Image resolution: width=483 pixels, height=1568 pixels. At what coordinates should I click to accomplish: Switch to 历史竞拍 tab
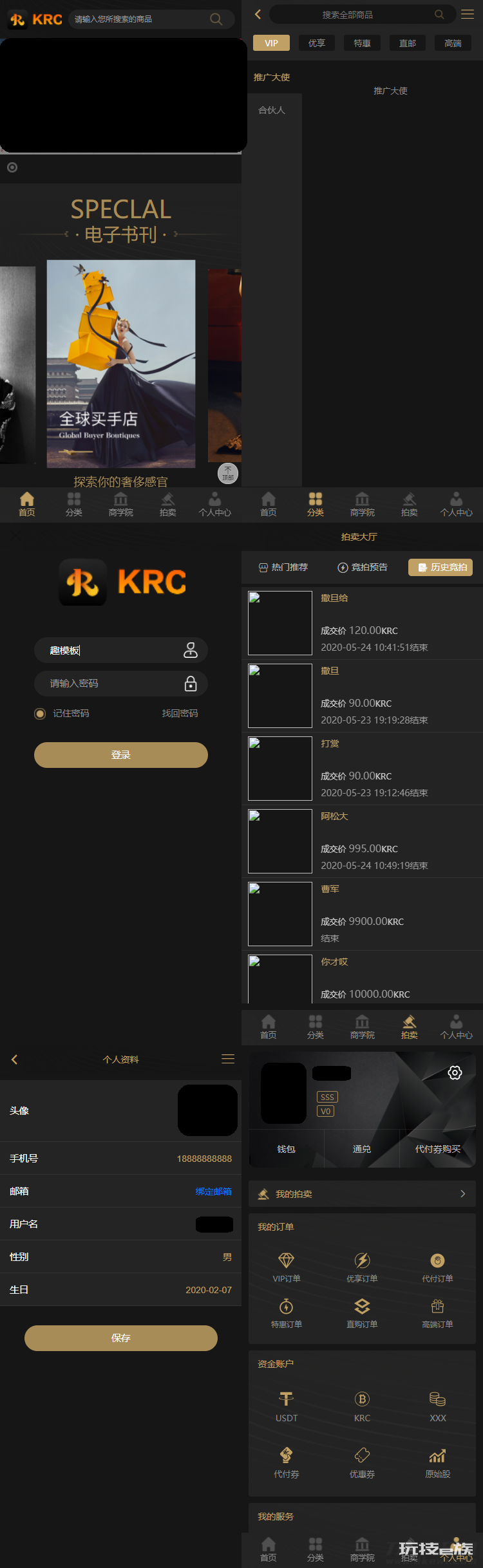pos(440,567)
